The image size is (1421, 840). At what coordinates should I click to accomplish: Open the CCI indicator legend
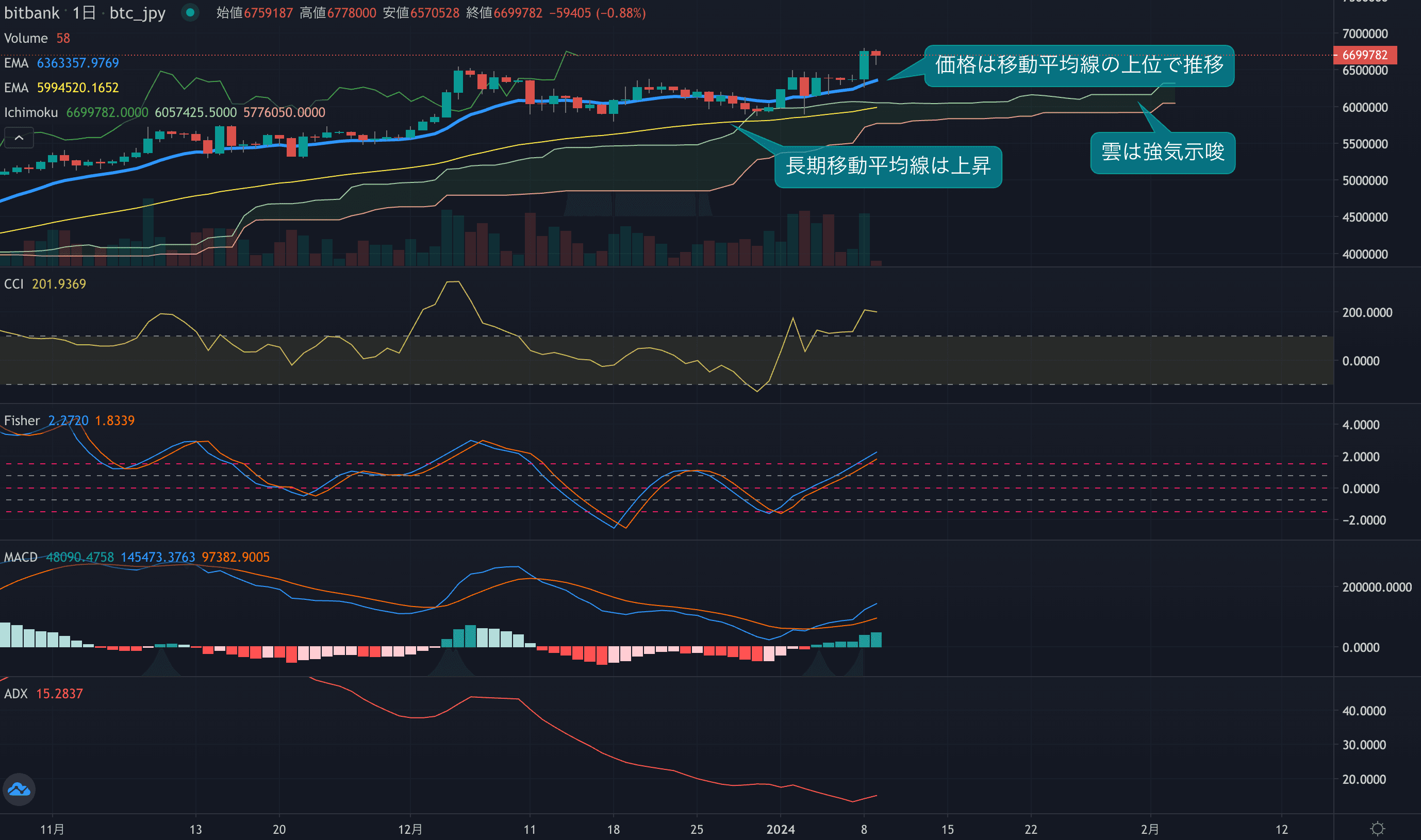13,283
